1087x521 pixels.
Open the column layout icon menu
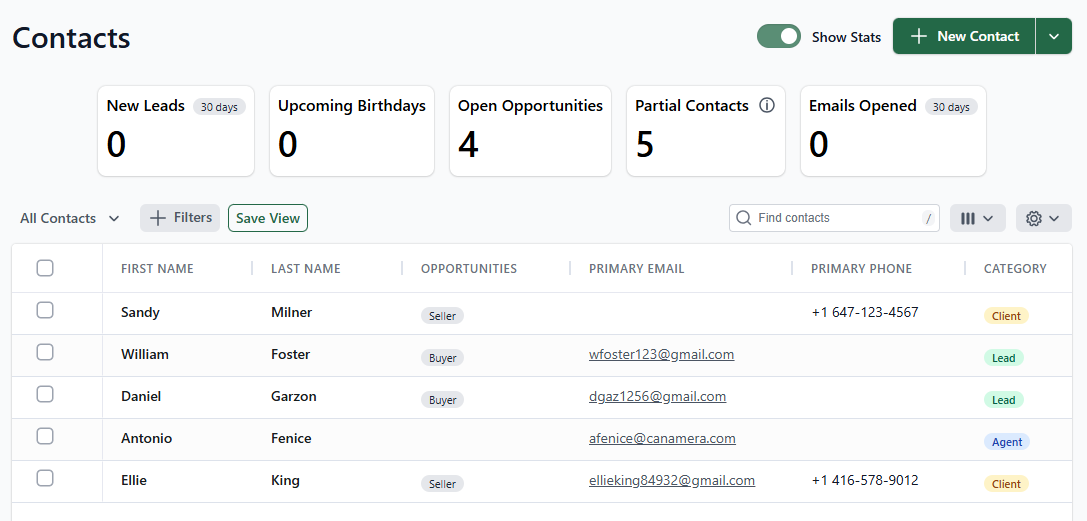(977, 218)
